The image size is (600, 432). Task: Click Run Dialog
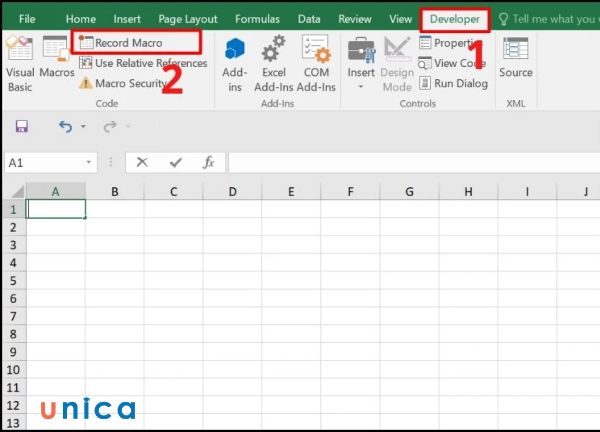tap(453, 83)
